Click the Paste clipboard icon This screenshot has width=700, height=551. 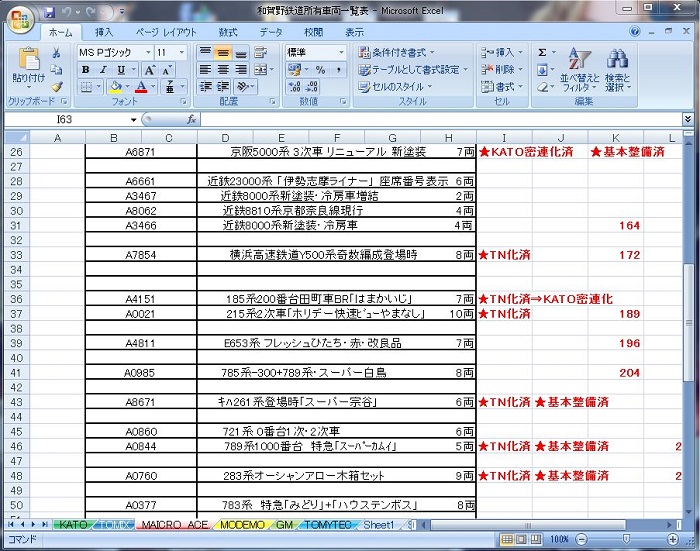coord(29,58)
